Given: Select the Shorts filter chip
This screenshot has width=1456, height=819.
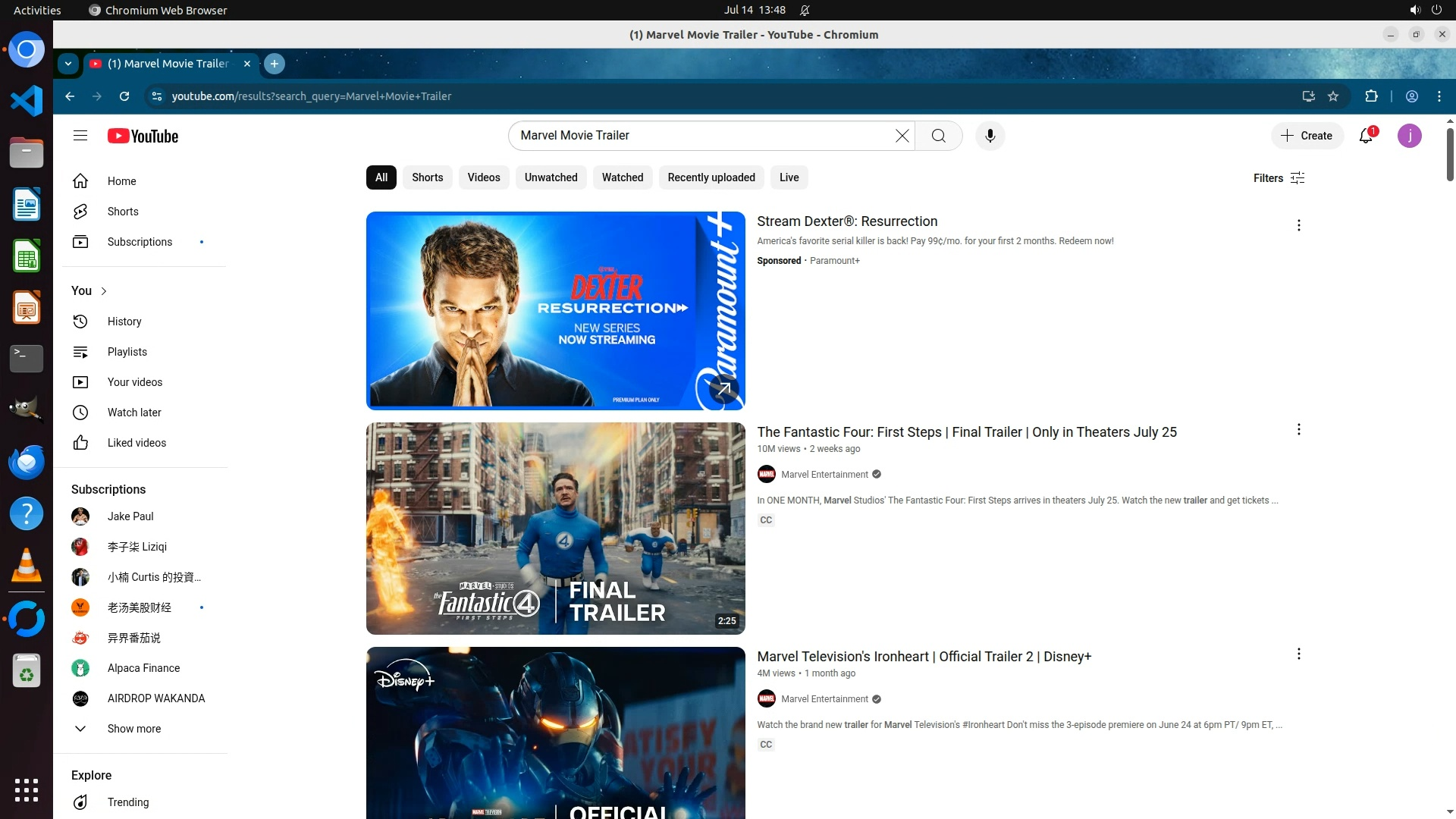Looking at the screenshot, I should click(x=427, y=177).
